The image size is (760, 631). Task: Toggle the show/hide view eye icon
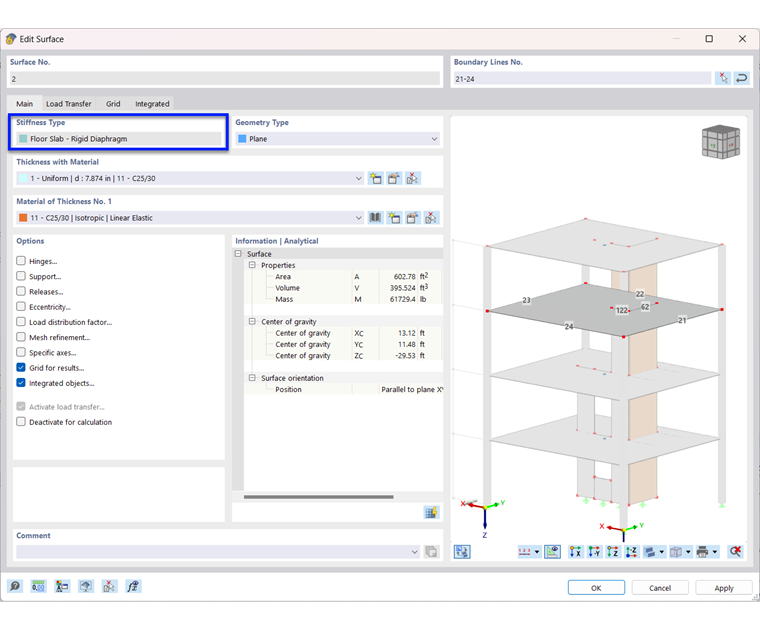click(553, 552)
